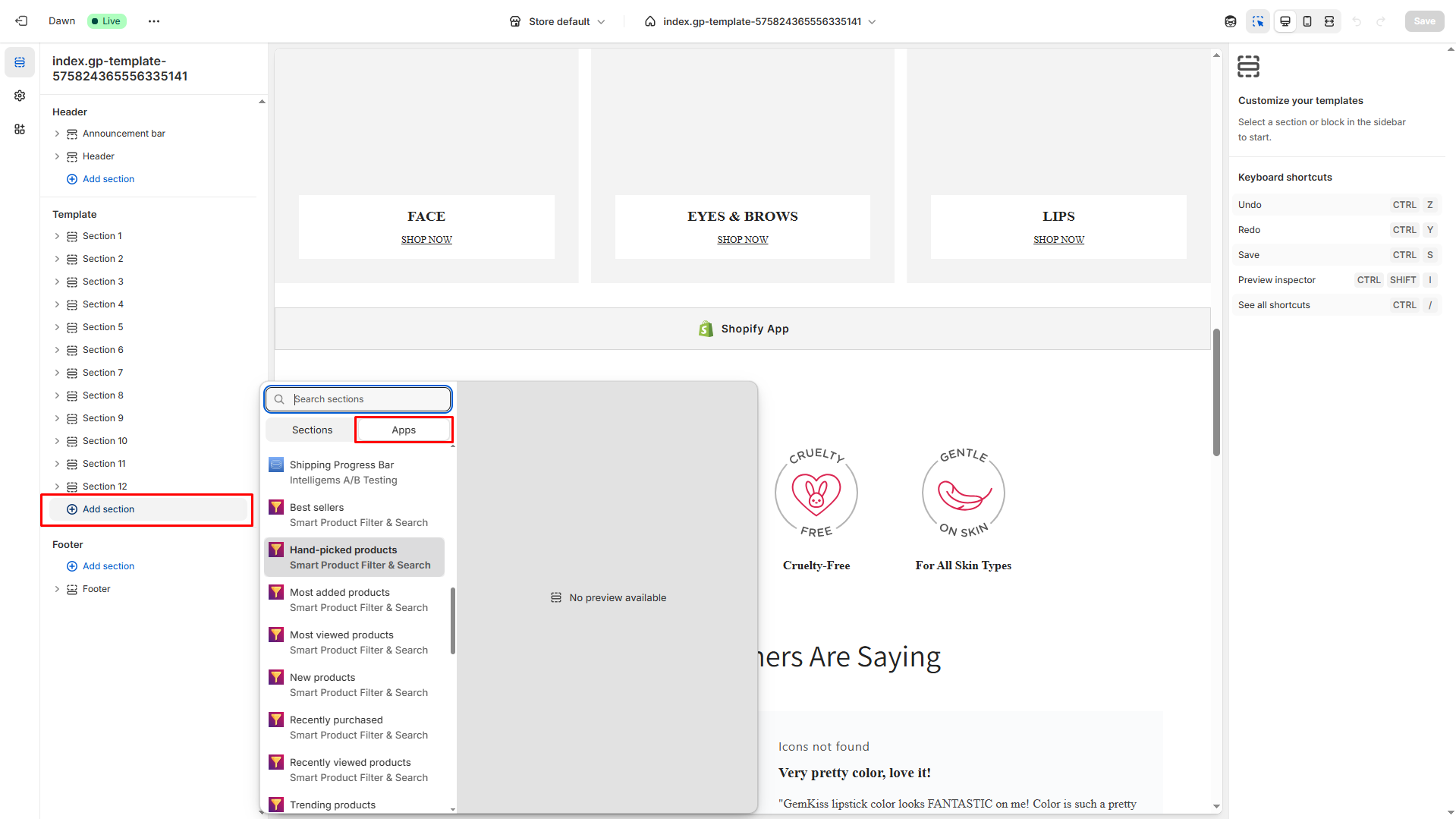Select Trending products app block
The height and width of the screenshot is (819, 1456).
click(354, 805)
